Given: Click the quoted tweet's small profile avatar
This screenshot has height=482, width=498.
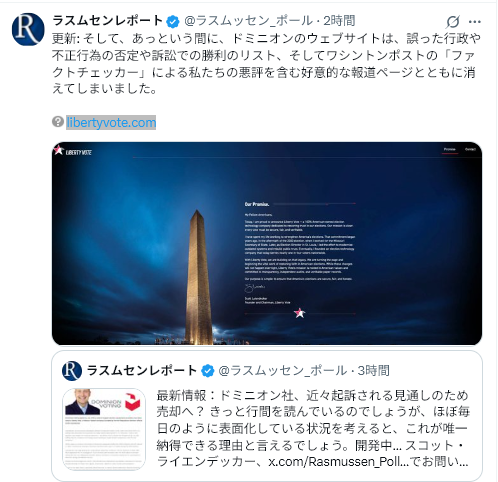Looking at the screenshot, I should pos(72,371).
